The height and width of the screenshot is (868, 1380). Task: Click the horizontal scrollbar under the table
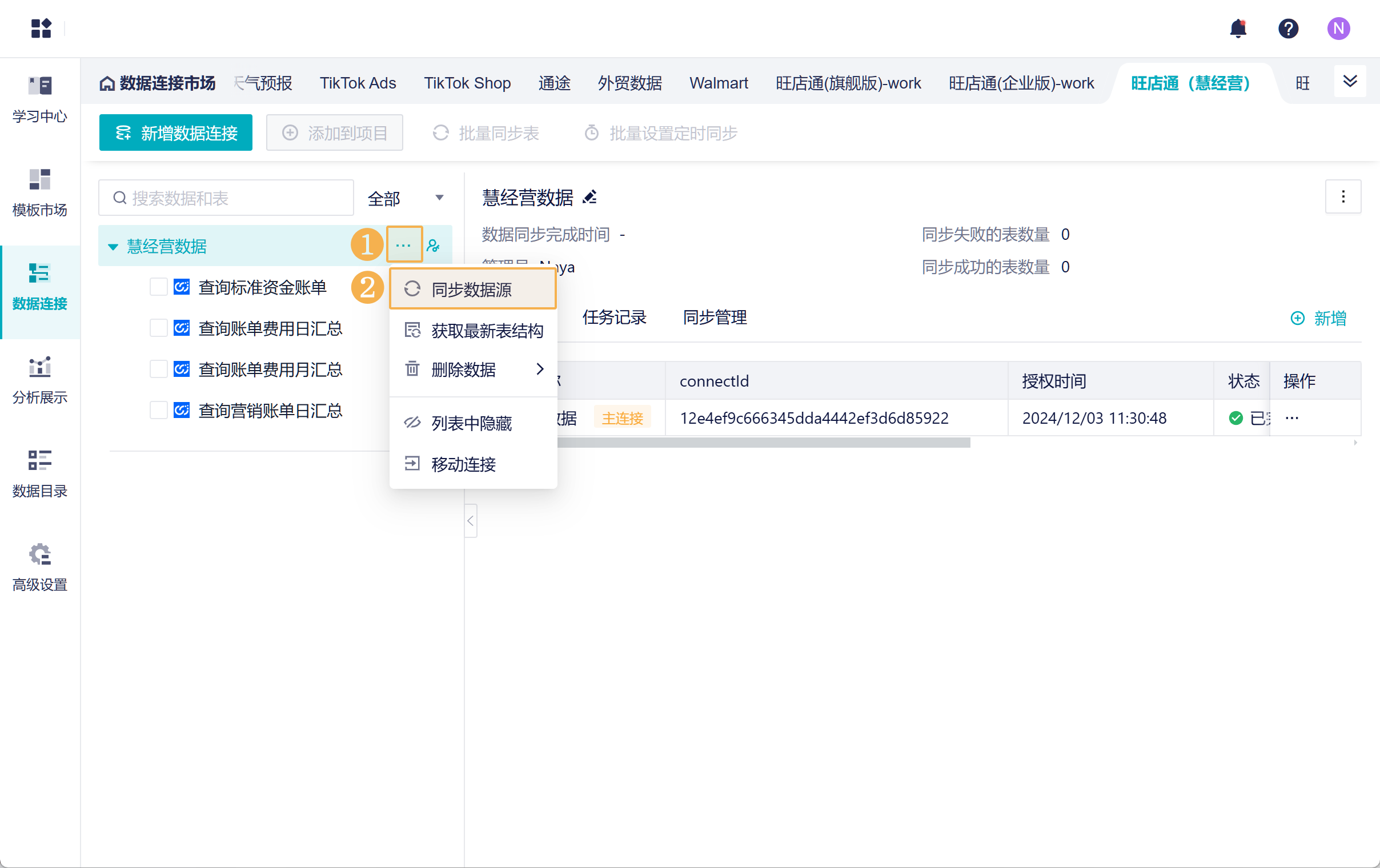pos(762,443)
